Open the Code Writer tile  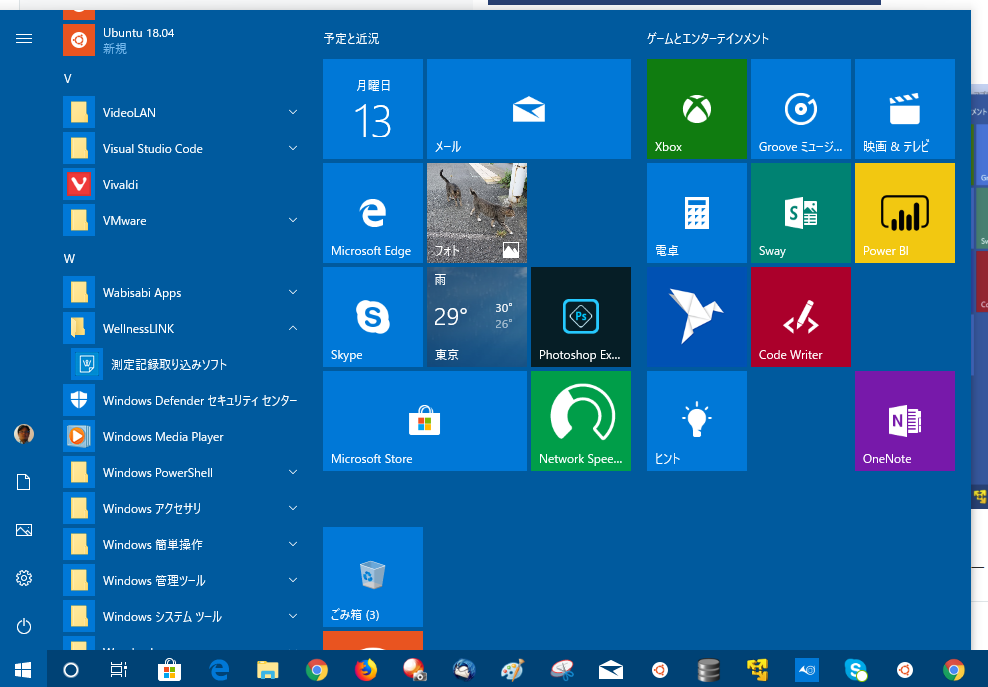point(801,317)
